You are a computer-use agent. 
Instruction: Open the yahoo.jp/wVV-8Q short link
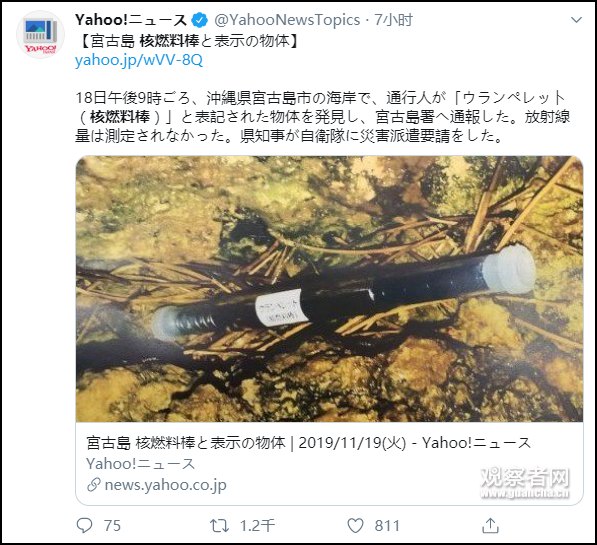[x=139, y=61]
